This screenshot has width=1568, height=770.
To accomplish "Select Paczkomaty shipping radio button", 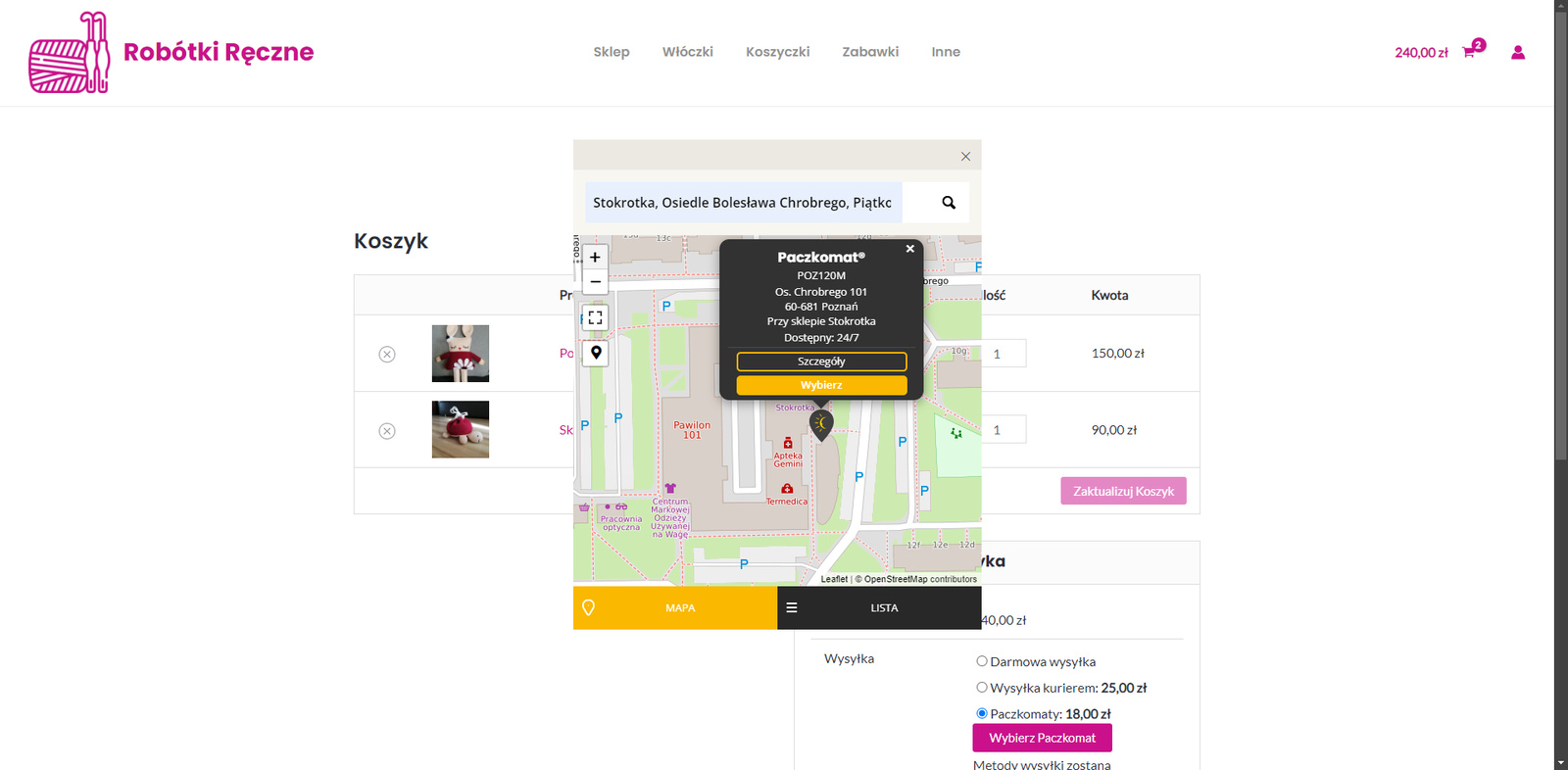I will (x=982, y=713).
